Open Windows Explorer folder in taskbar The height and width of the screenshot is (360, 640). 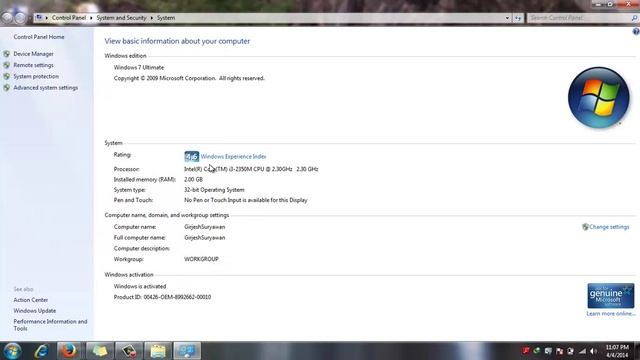158,351
